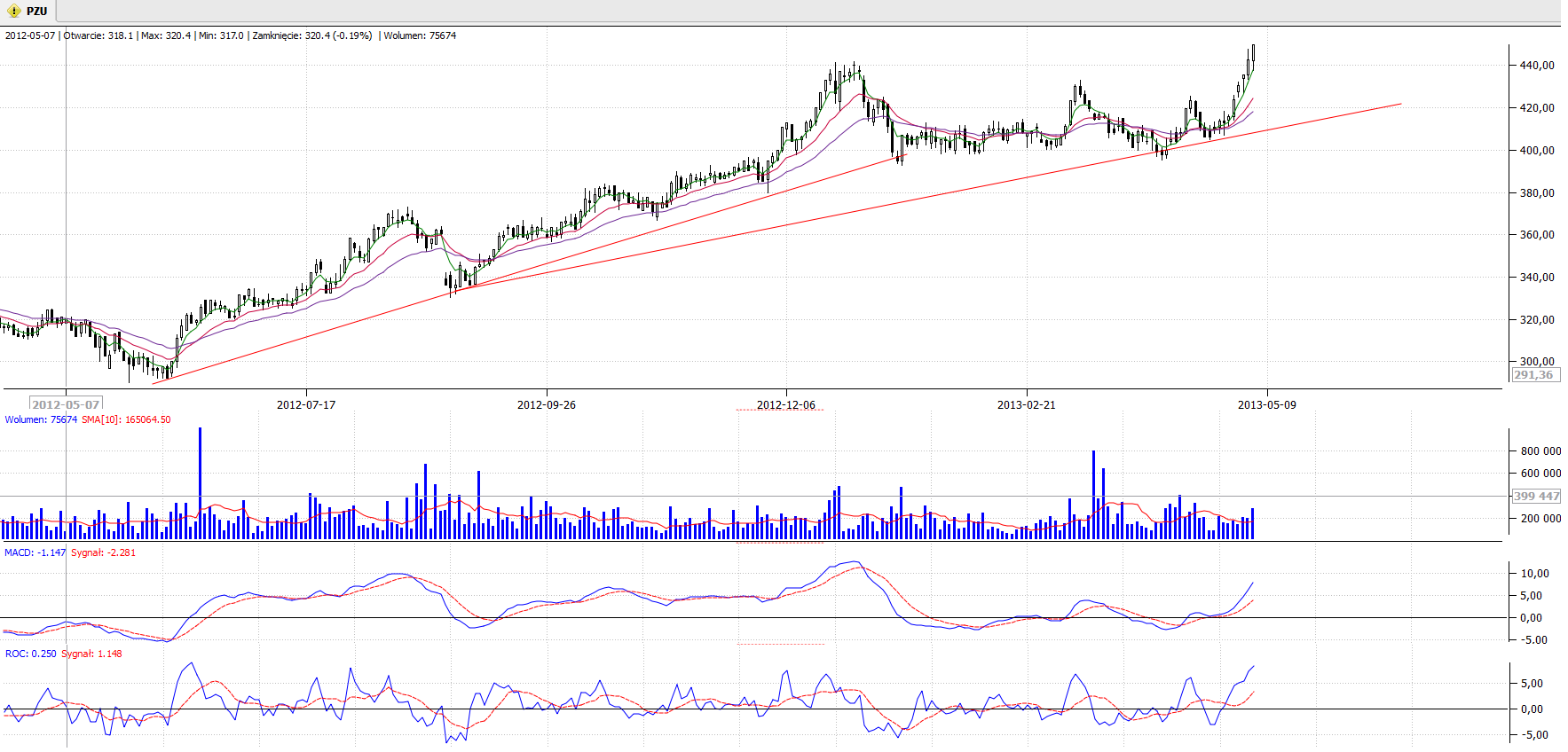Click the Wolumen: 75674 indicator label

tap(41, 419)
